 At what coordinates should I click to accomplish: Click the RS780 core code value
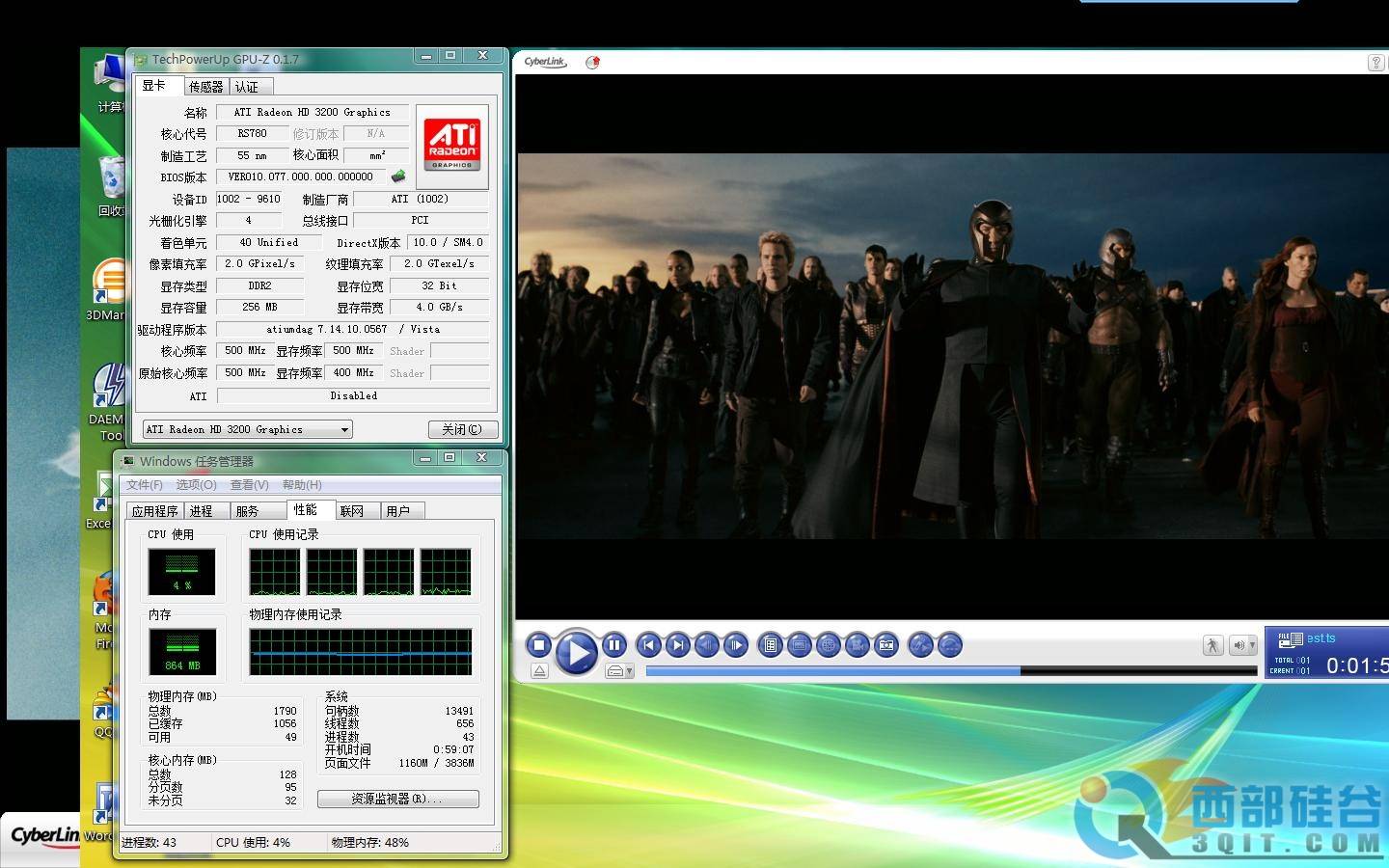252,133
